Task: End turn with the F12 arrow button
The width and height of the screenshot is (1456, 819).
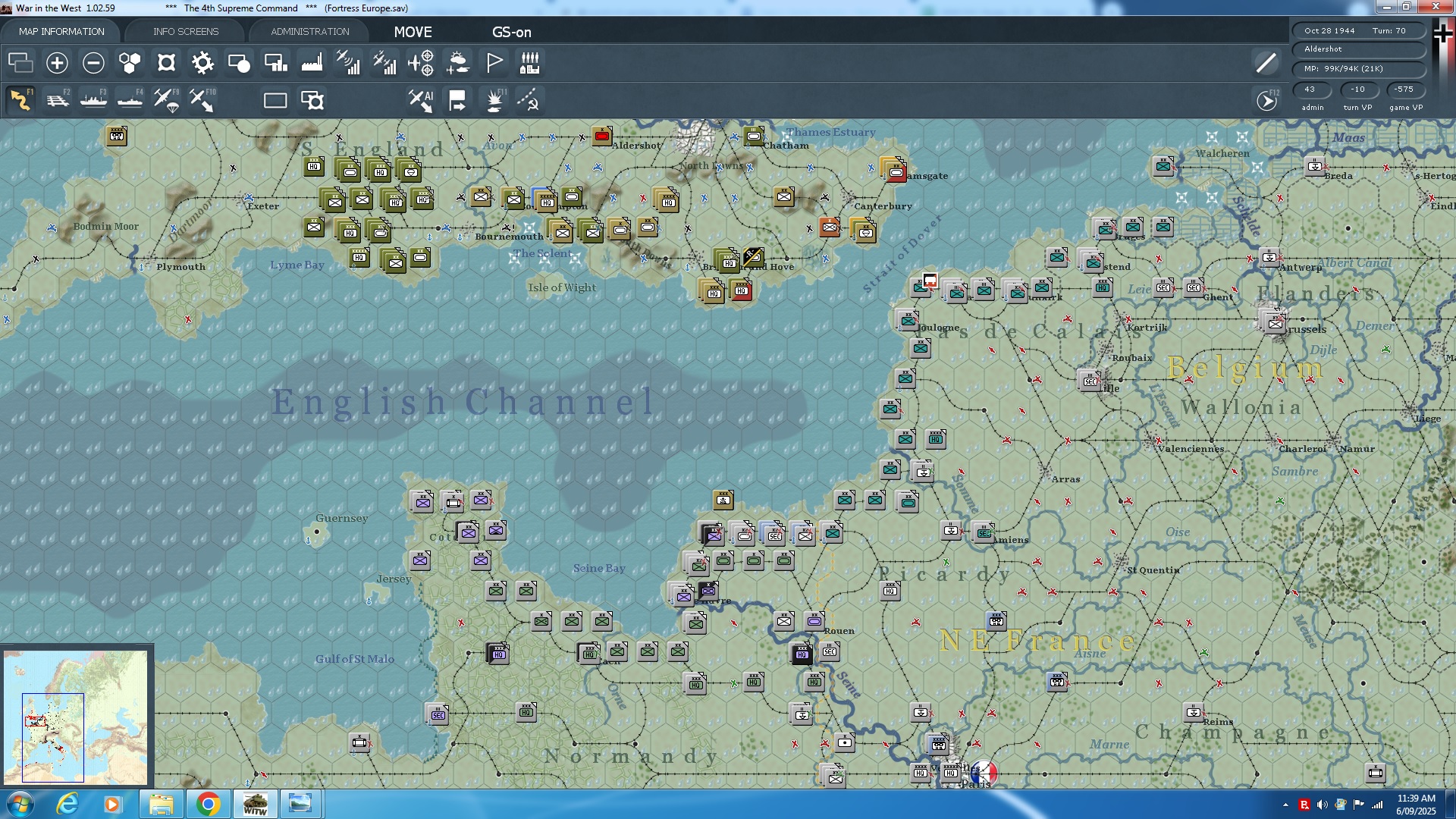Action: click(x=1266, y=100)
